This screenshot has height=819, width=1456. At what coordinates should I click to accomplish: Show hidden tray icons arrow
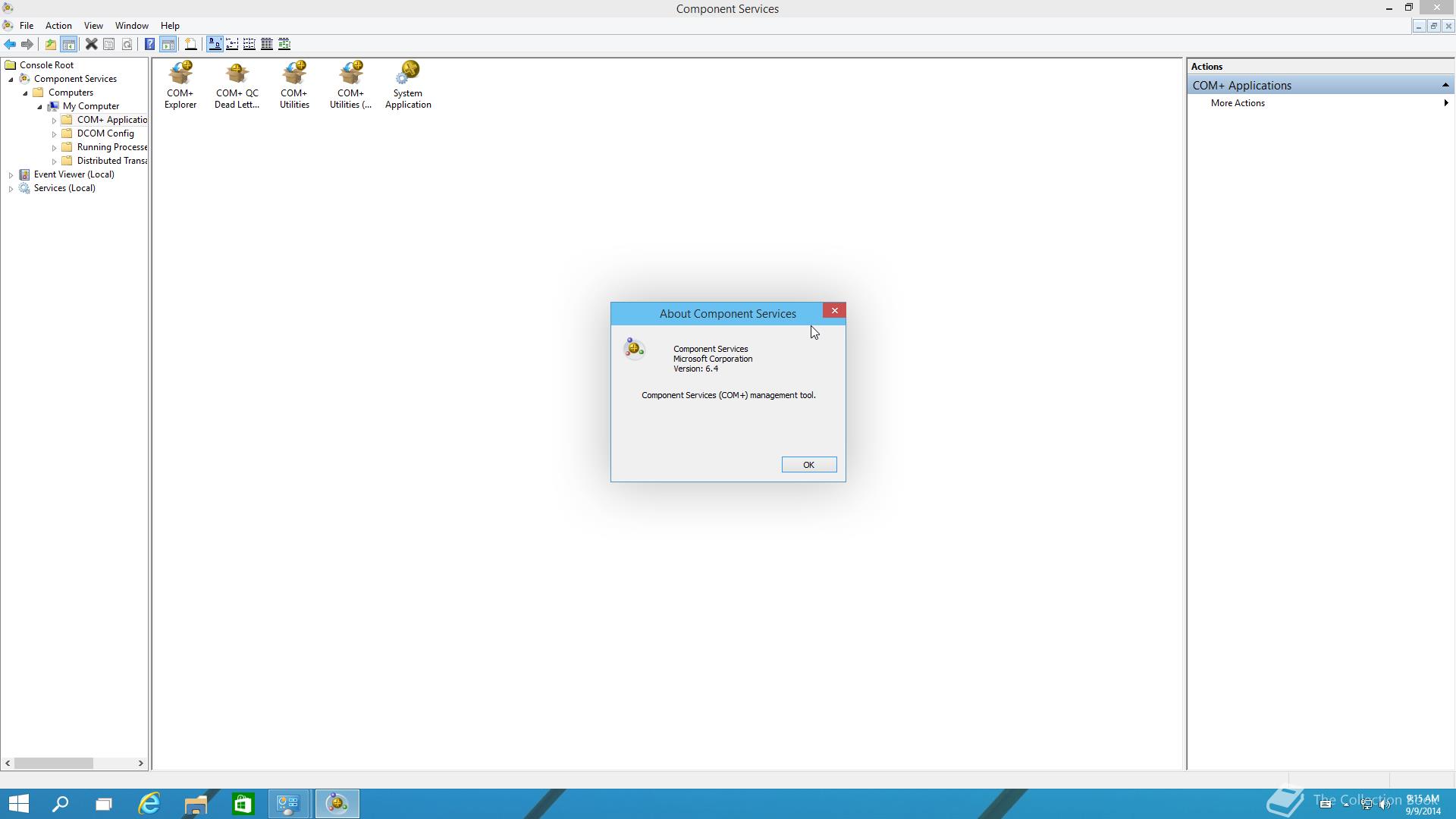pyautogui.click(x=1346, y=805)
